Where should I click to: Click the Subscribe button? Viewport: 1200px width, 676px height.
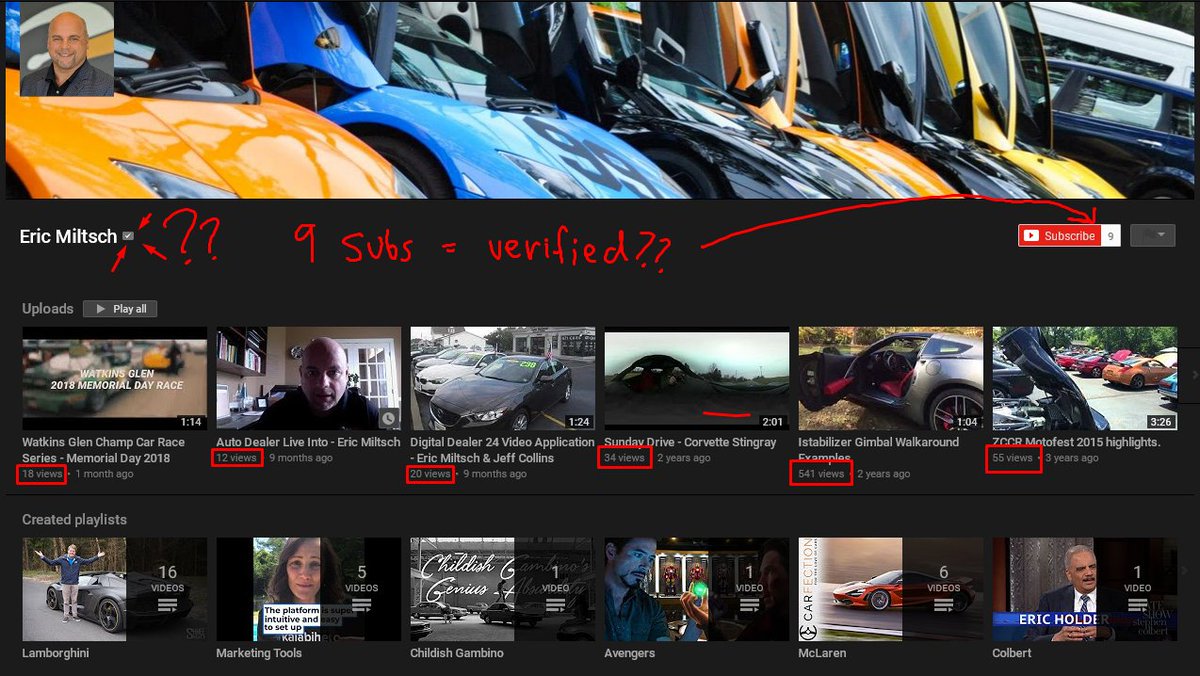pos(1059,236)
